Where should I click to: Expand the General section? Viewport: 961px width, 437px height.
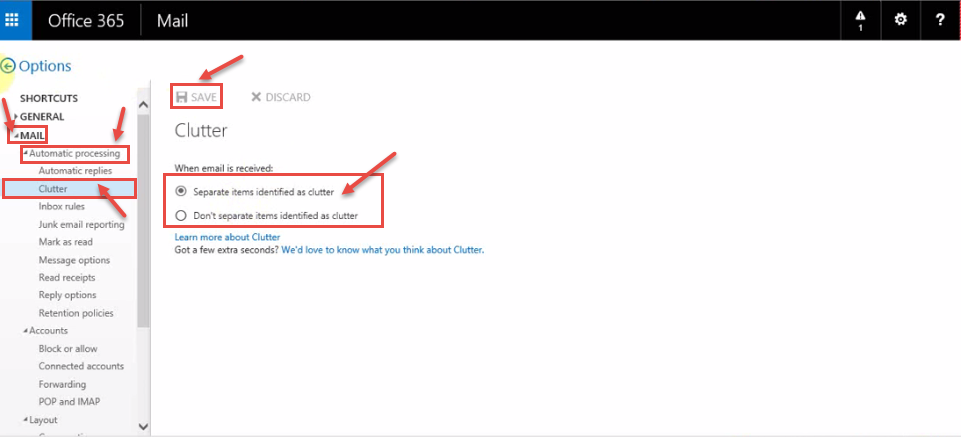[16, 116]
